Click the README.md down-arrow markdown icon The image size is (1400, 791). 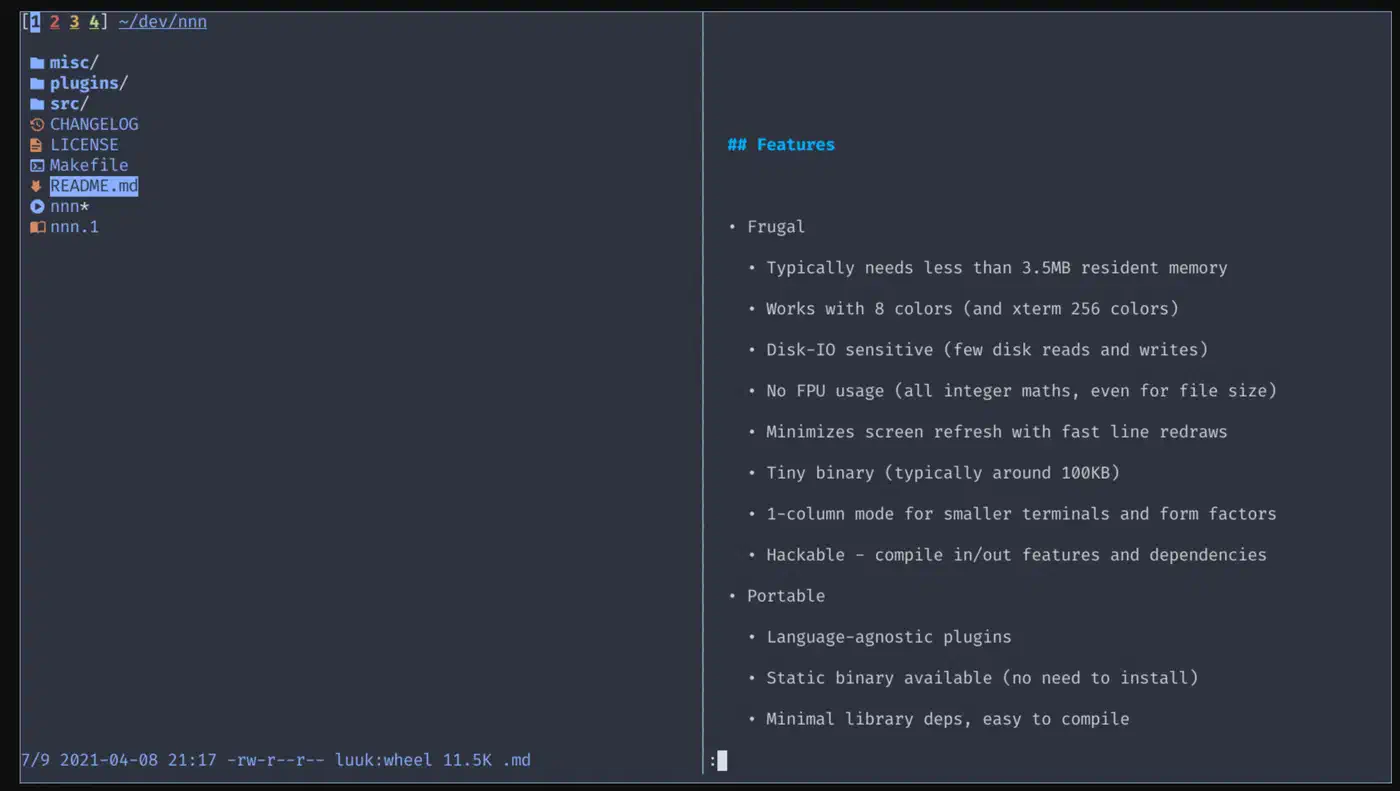[37, 186]
